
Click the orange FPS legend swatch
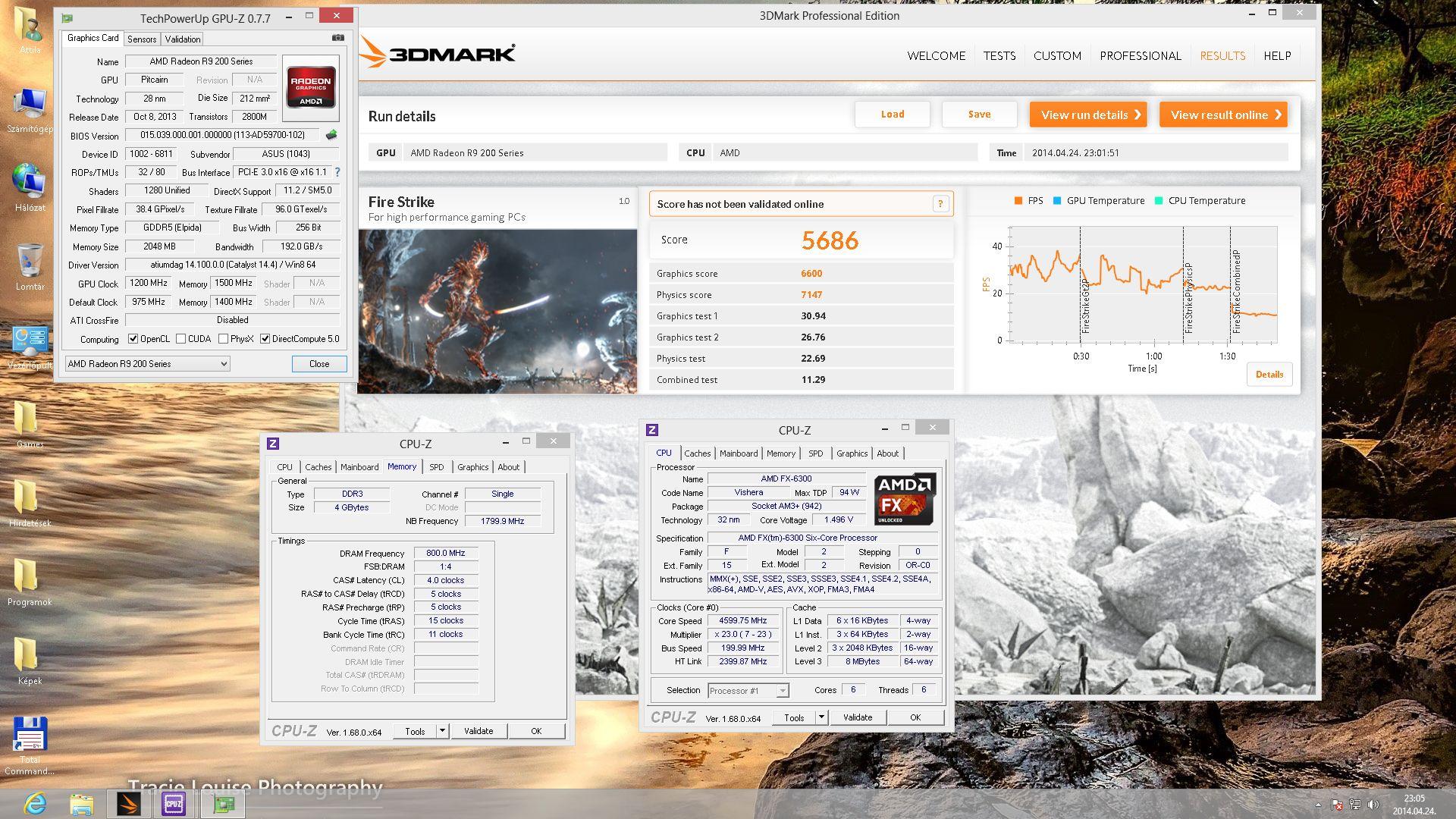pos(1018,201)
